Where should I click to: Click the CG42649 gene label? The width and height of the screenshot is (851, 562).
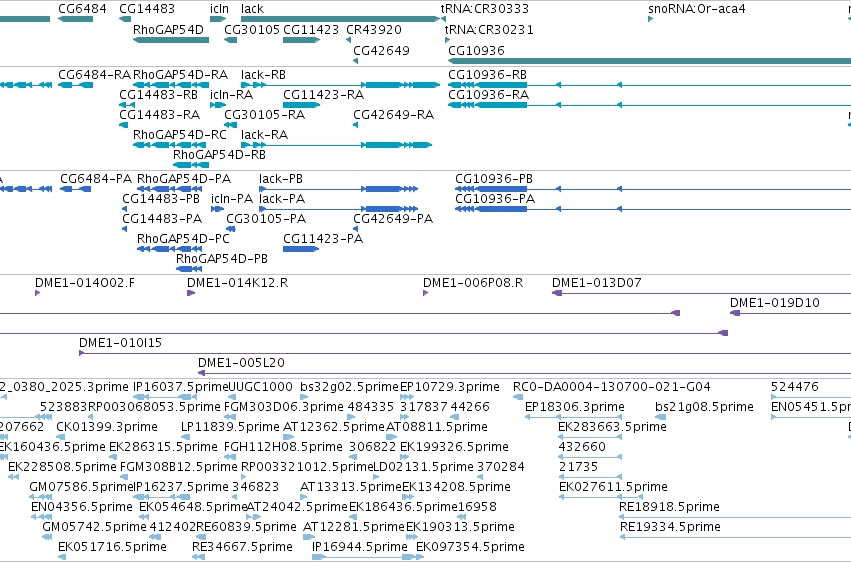click(x=382, y=50)
